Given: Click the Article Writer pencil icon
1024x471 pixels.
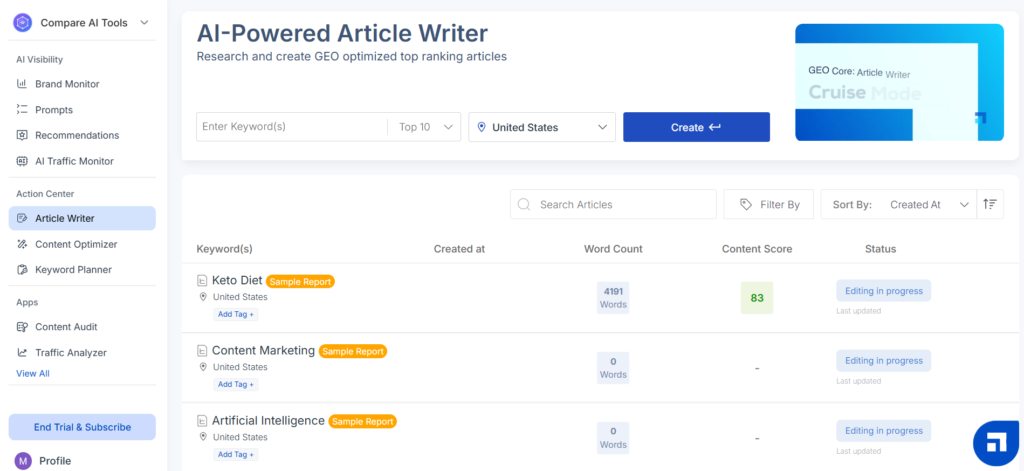Looking at the screenshot, I should [x=22, y=218].
